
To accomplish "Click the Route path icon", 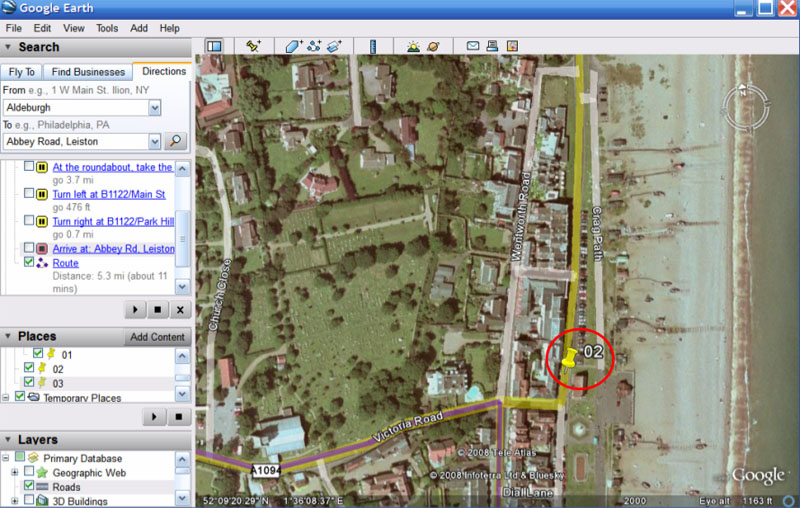I will click(x=42, y=263).
